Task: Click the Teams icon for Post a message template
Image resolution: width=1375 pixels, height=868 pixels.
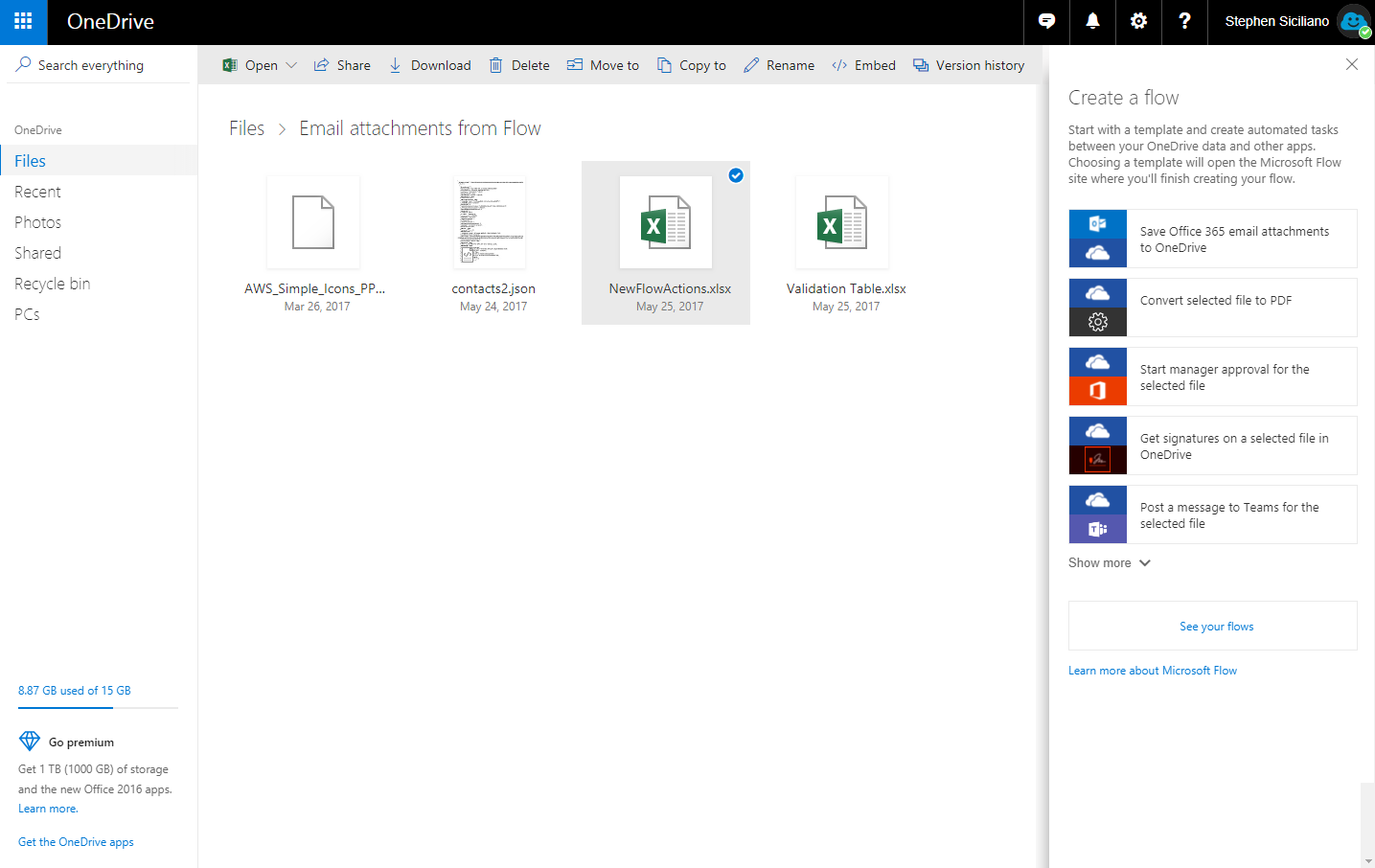Action: [1098, 529]
